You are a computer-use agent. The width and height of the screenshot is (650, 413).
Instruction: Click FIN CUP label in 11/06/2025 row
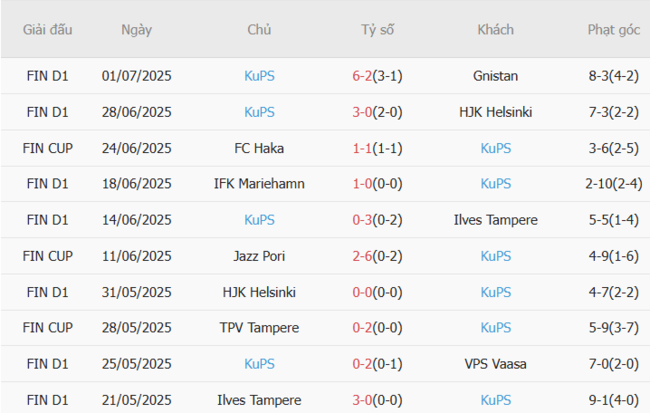[48, 256]
